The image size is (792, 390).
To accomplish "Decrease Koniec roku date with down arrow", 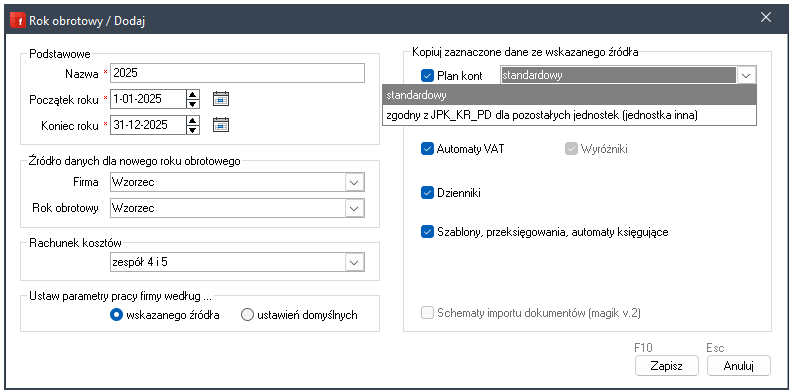I will coord(192,129).
